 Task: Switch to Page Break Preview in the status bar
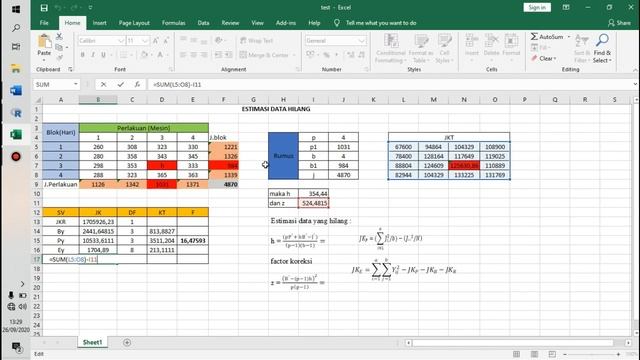click(x=552, y=354)
